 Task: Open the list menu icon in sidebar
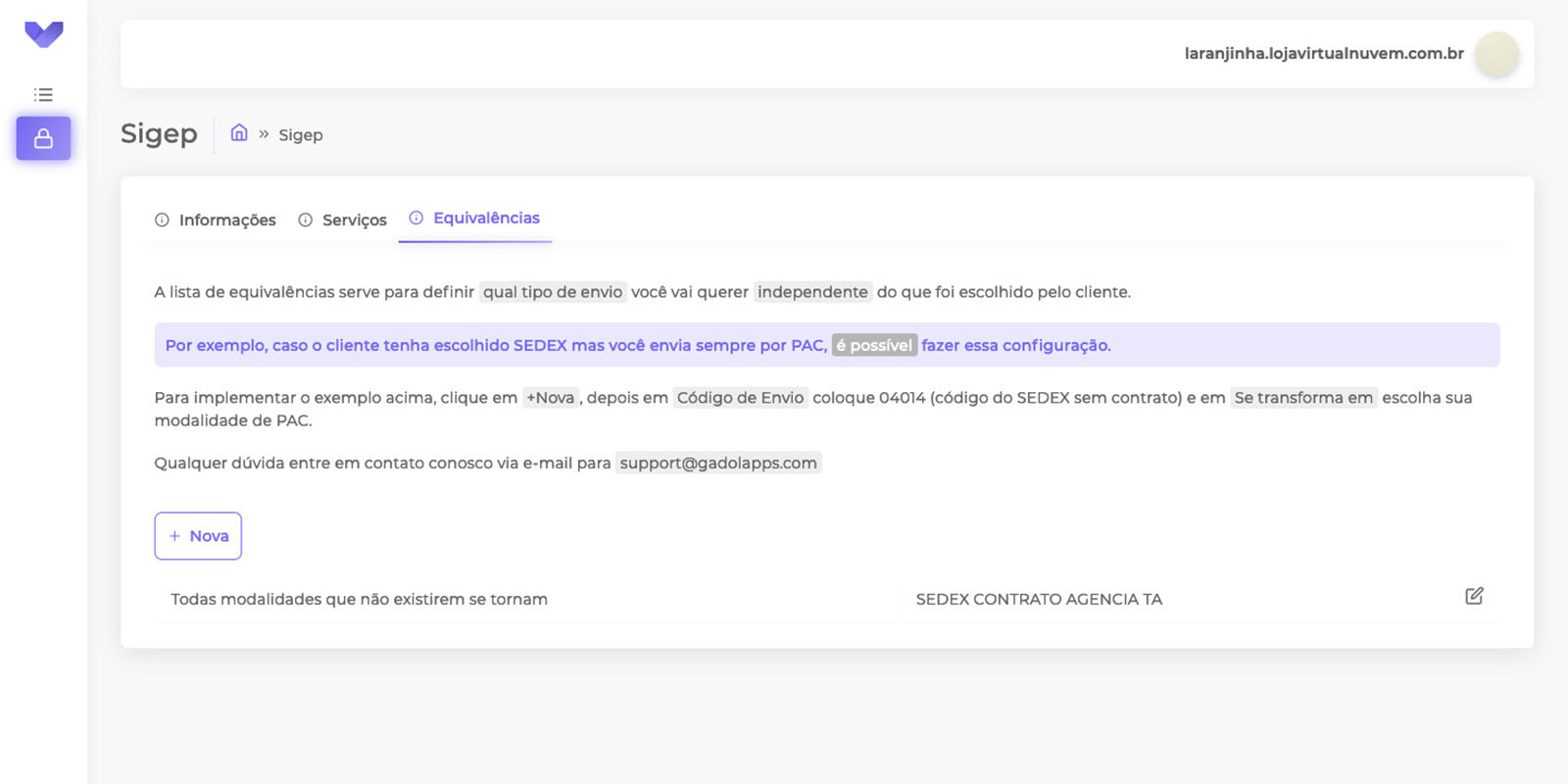pyautogui.click(x=43, y=95)
